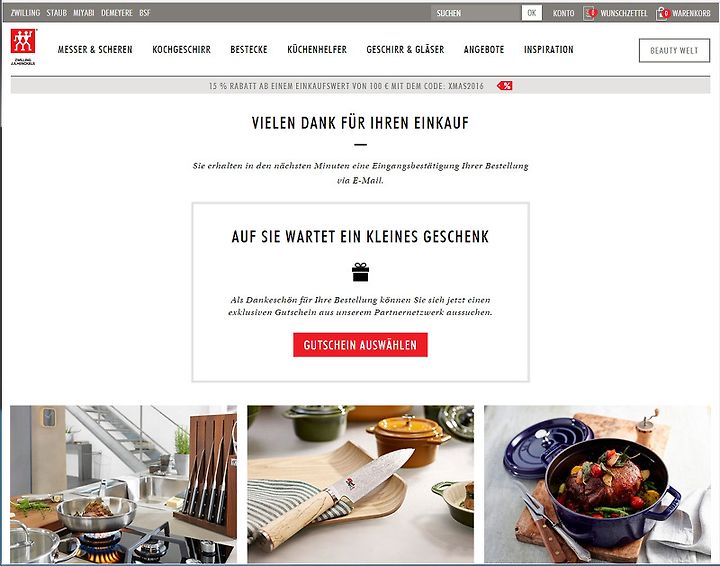Image resolution: width=720 pixels, height=566 pixels.
Task: Go to Küchenhelfer category
Action: [x=317, y=50]
